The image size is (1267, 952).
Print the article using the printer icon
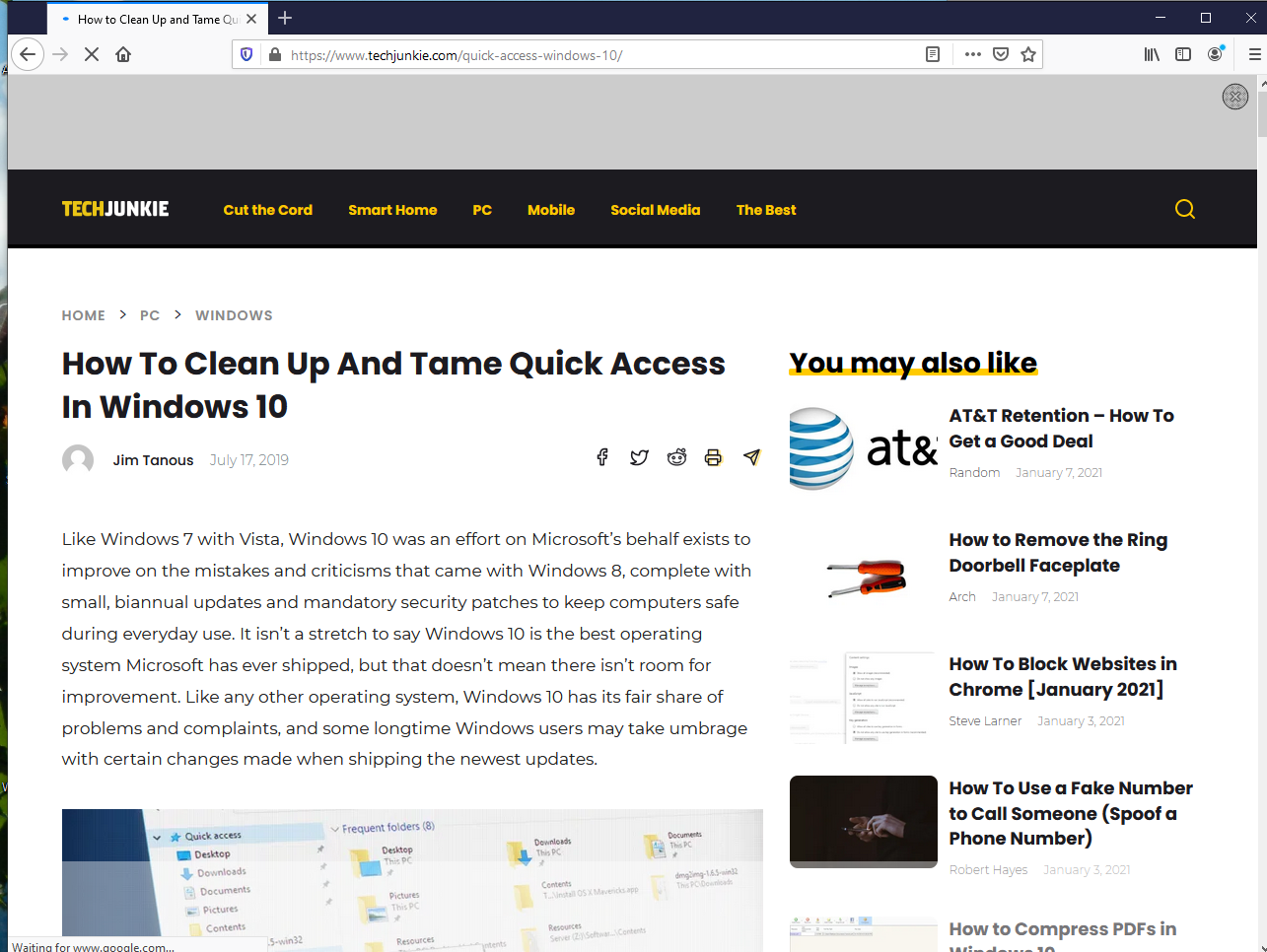[714, 457]
